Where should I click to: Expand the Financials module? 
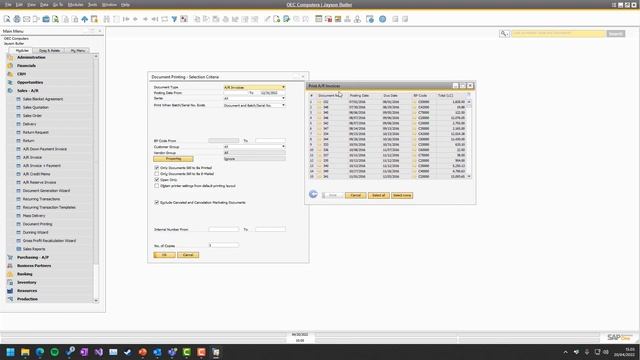[x=26, y=66]
